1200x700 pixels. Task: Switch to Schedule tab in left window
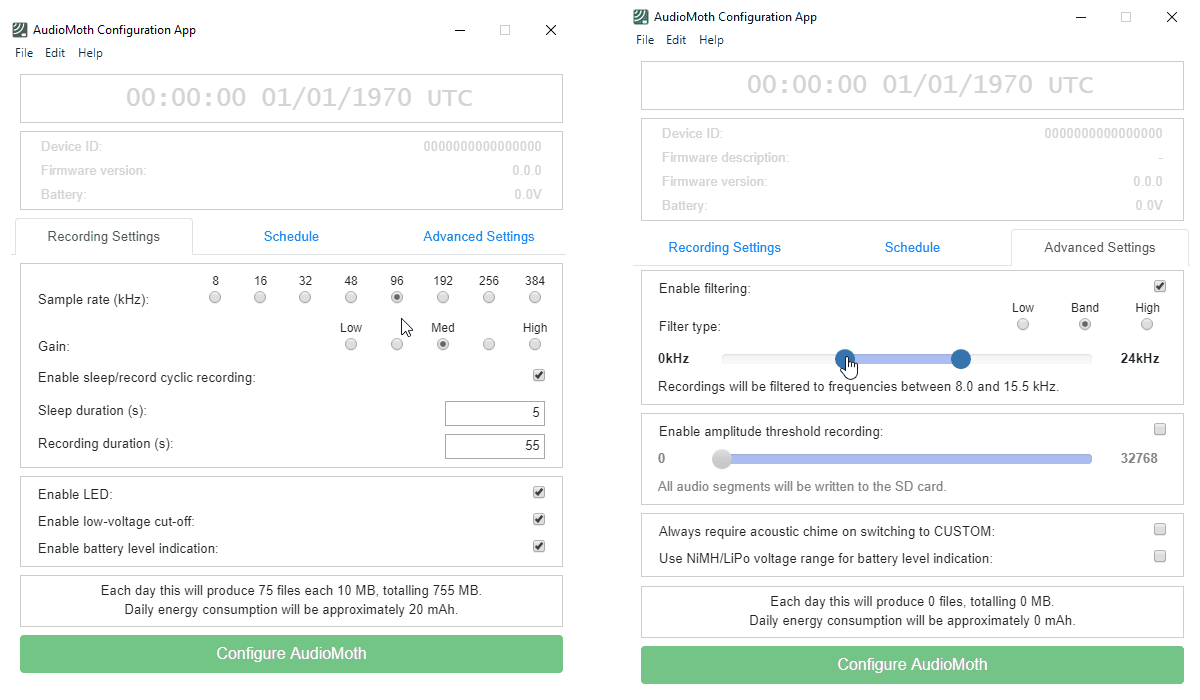291,237
